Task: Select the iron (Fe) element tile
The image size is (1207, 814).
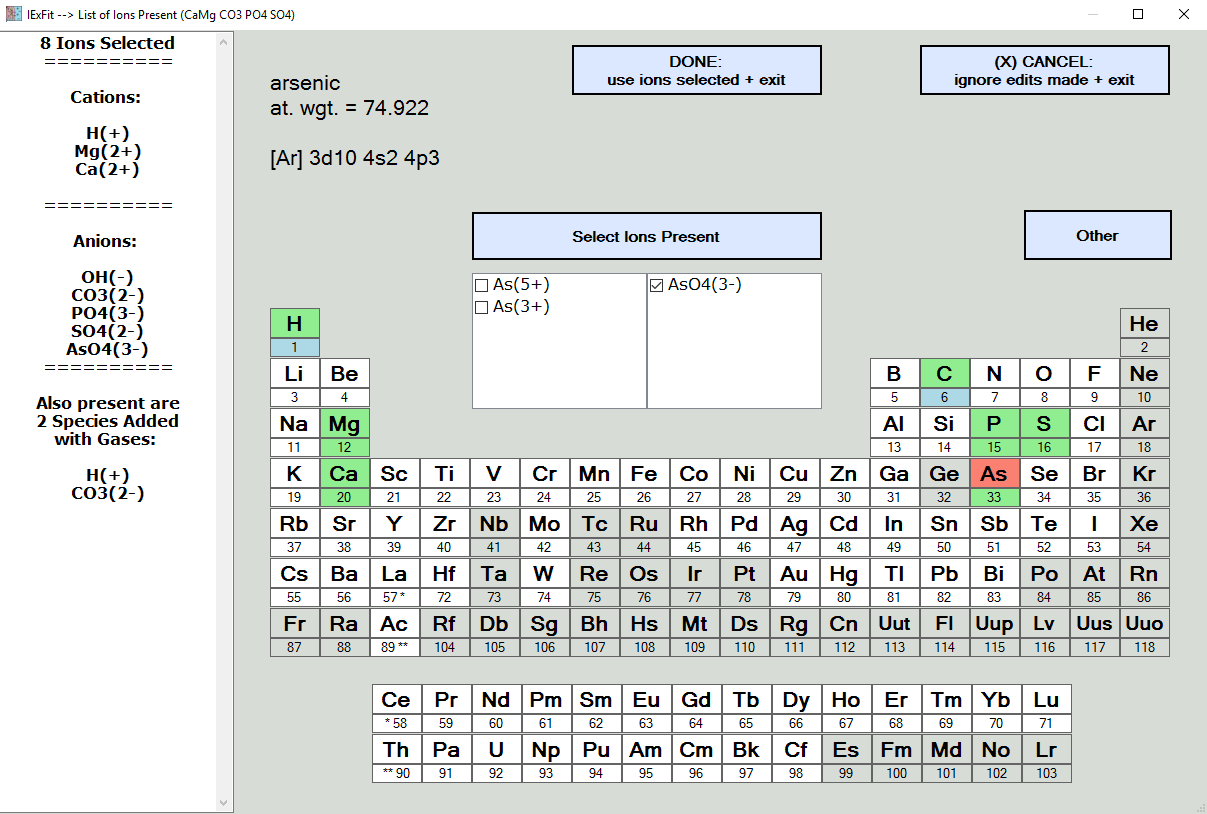Action: pyautogui.click(x=644, y=474)
